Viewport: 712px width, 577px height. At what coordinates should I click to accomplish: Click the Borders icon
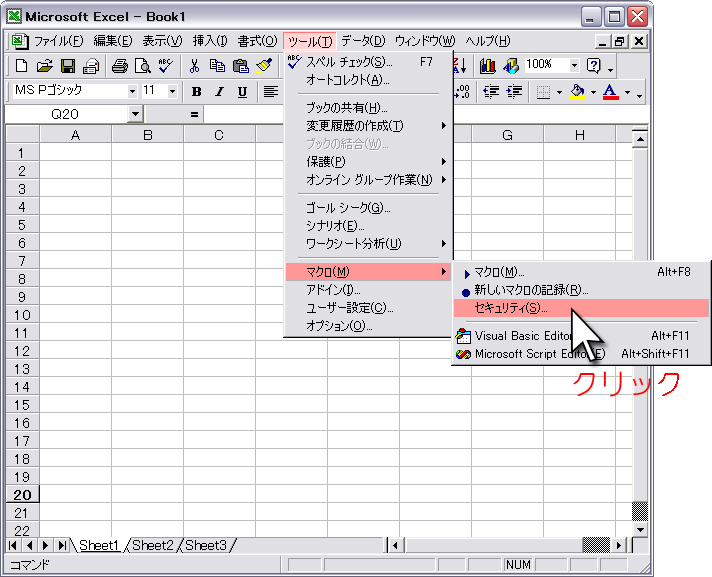point(543,92)
